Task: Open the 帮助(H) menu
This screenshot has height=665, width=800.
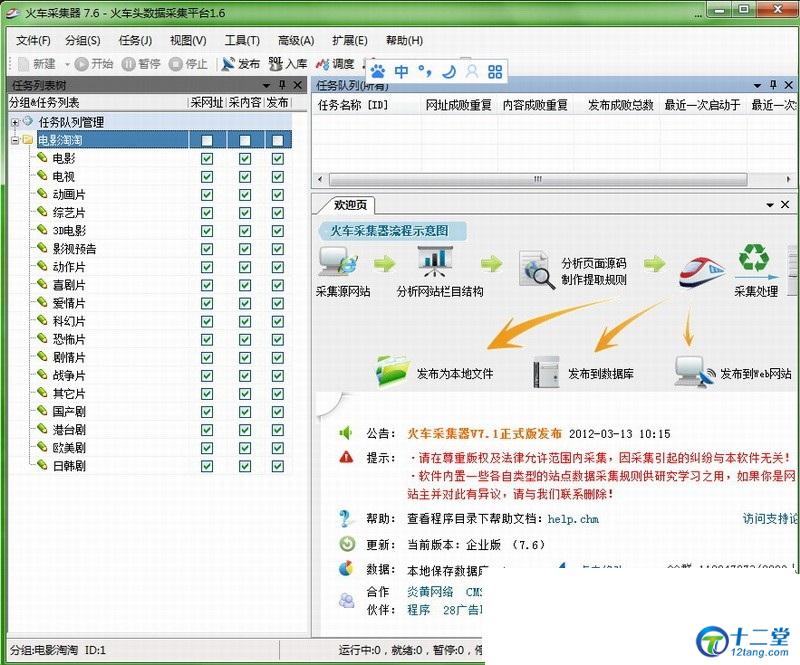Action: click(x=404, y=40)
